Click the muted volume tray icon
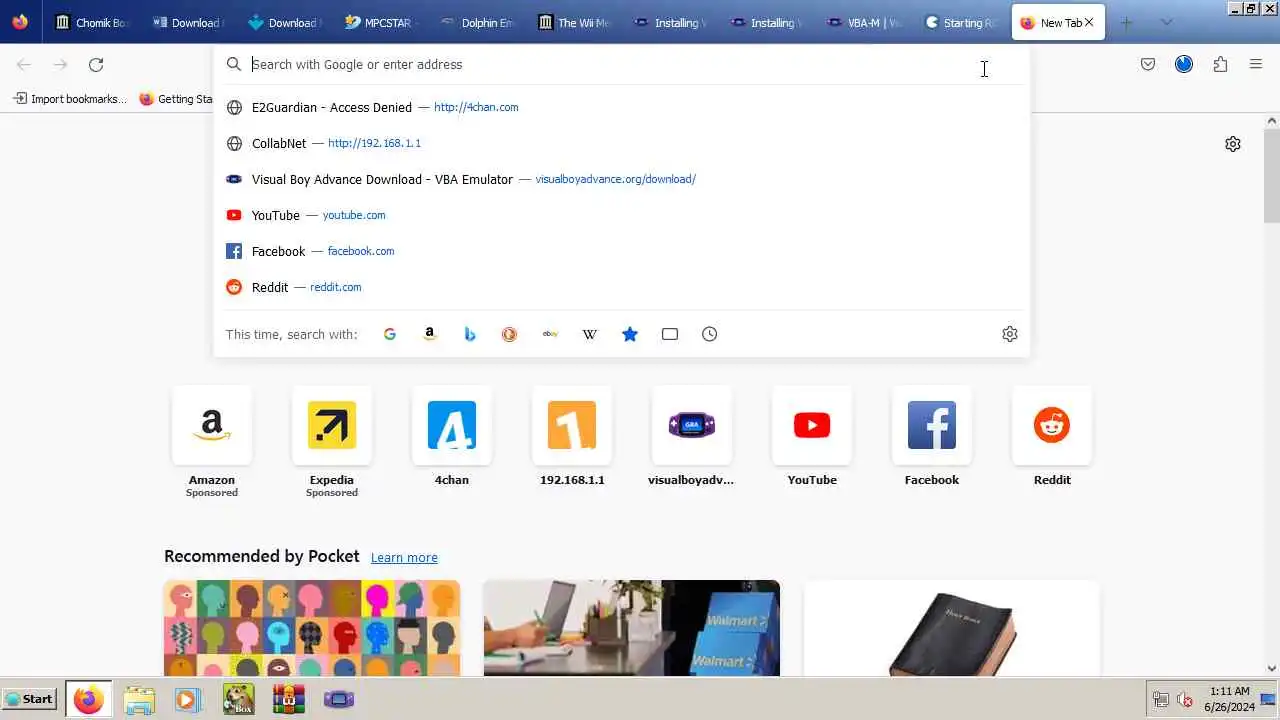The image size is (1280, 720). point(1185,699)
